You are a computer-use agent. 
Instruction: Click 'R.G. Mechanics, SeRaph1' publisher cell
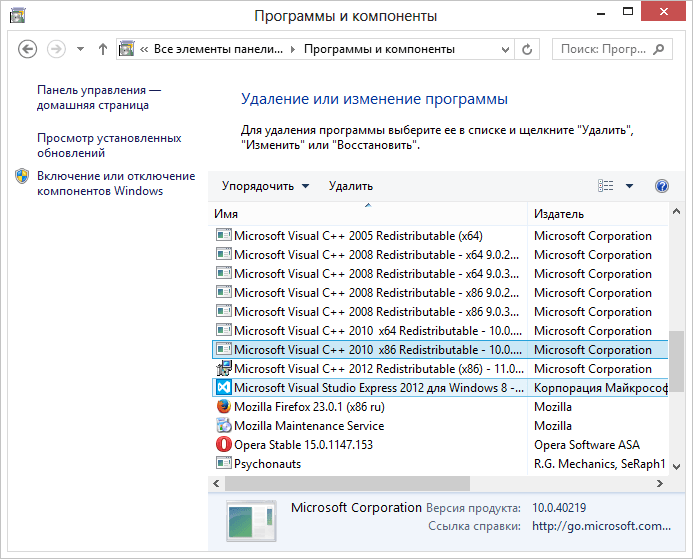(x=600, y=464)
